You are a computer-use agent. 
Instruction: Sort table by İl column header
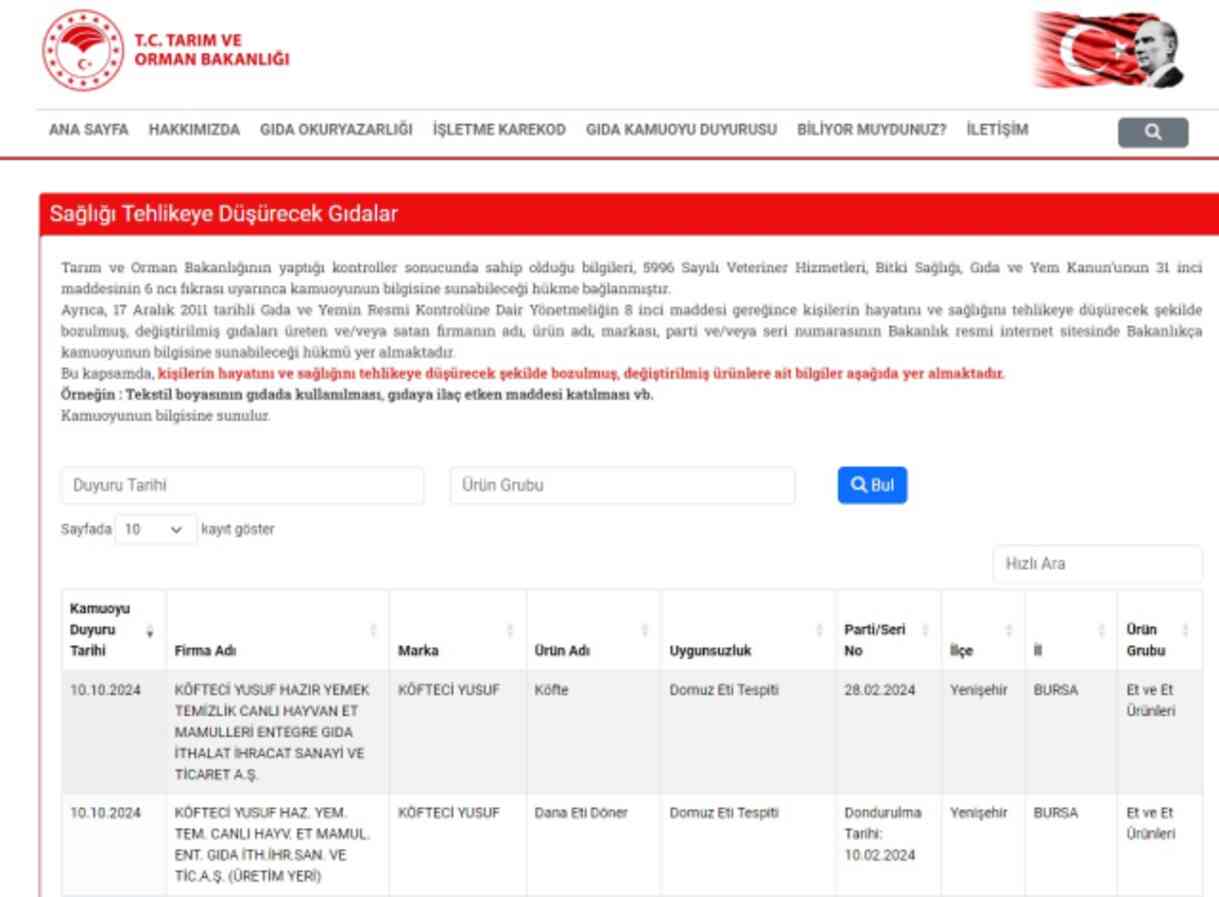pos(1070,630)
